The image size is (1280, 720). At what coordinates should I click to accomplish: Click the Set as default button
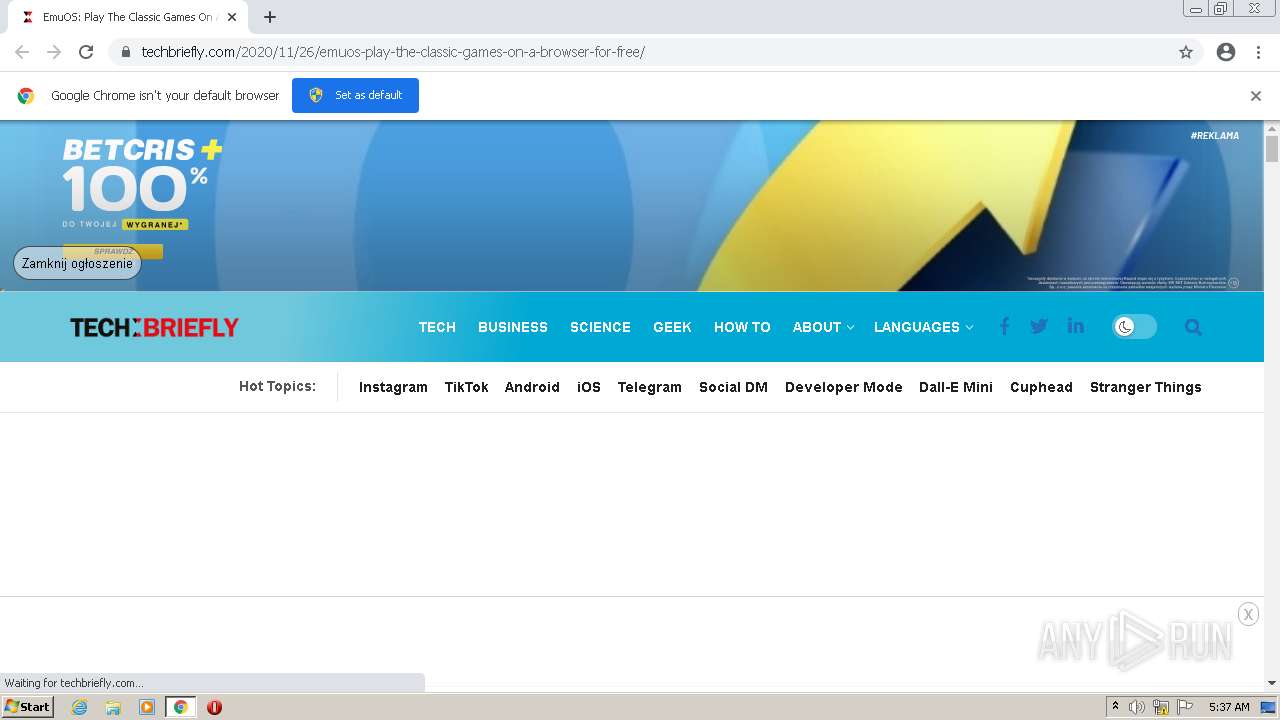(x=355, y=95)
